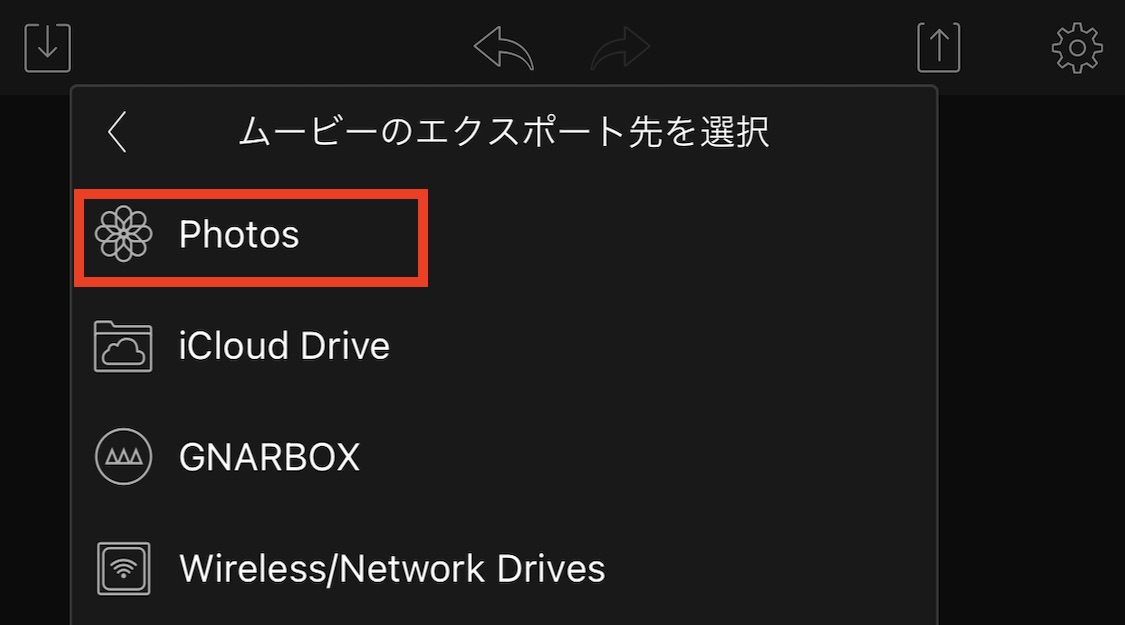
Task: Click the Photos flower icon
Action: click(x=122, y=235)
